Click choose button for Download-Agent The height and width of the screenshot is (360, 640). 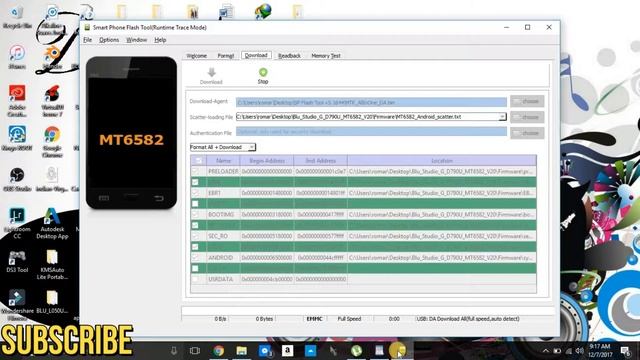(527, 101)
